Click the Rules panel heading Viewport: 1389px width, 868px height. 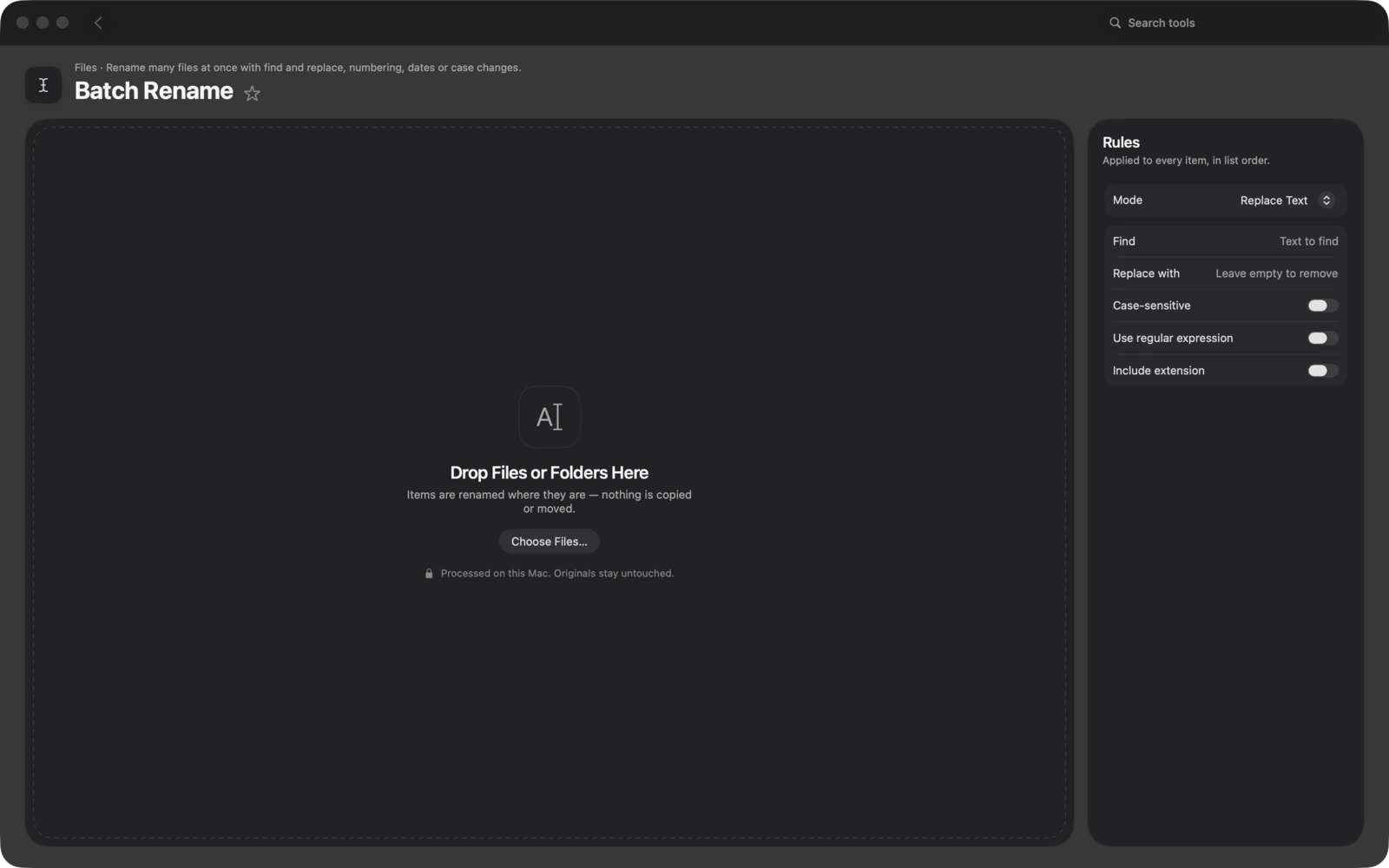click(x=1121, y=142)
